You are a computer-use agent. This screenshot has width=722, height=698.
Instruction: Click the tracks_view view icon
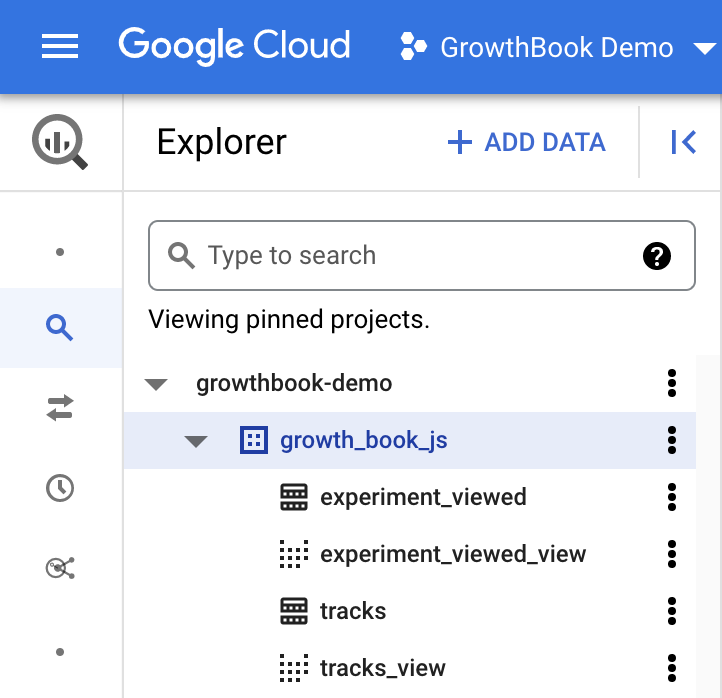pyautogui.click(x=294, y=668)
